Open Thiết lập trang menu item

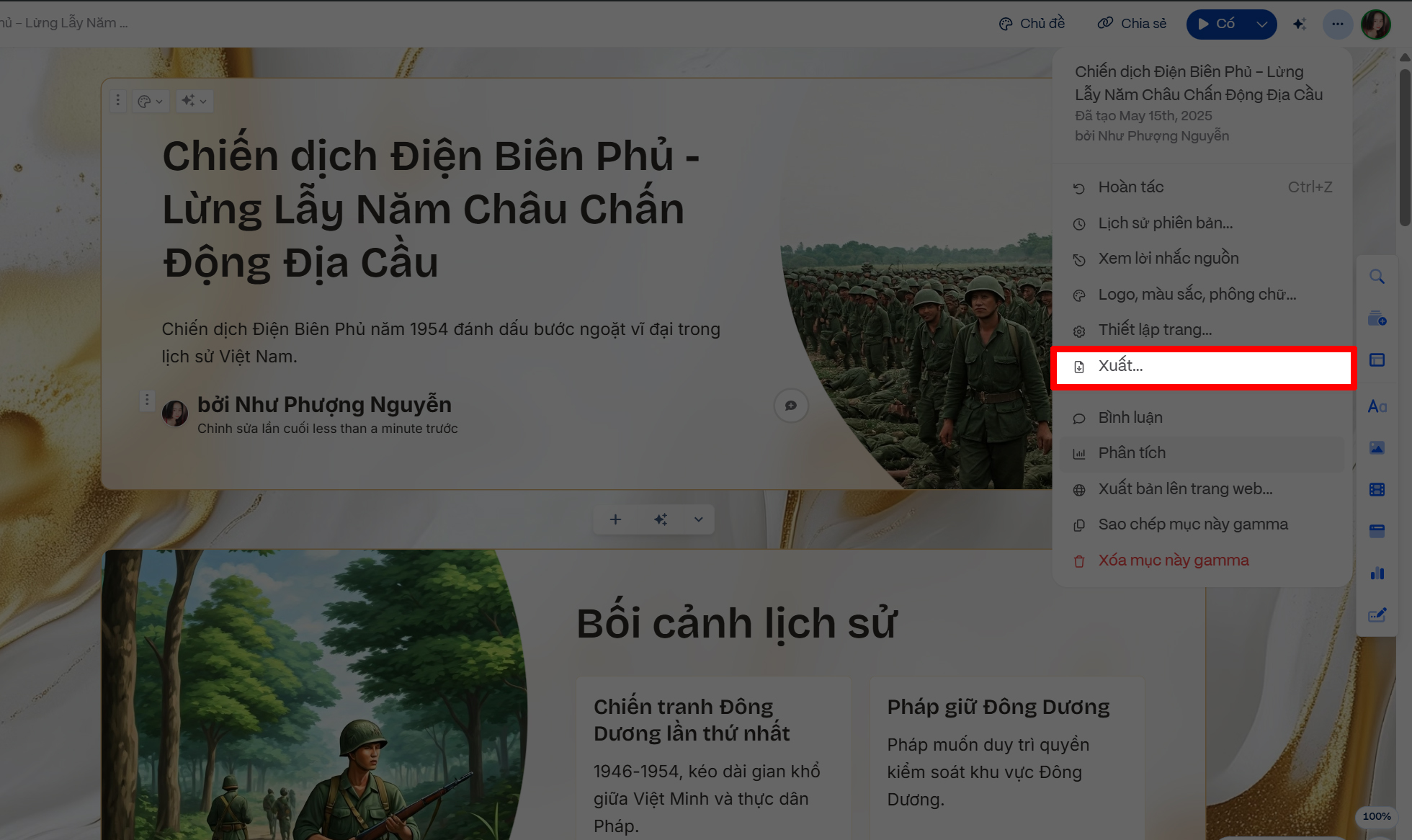(x=1202, y=330)
